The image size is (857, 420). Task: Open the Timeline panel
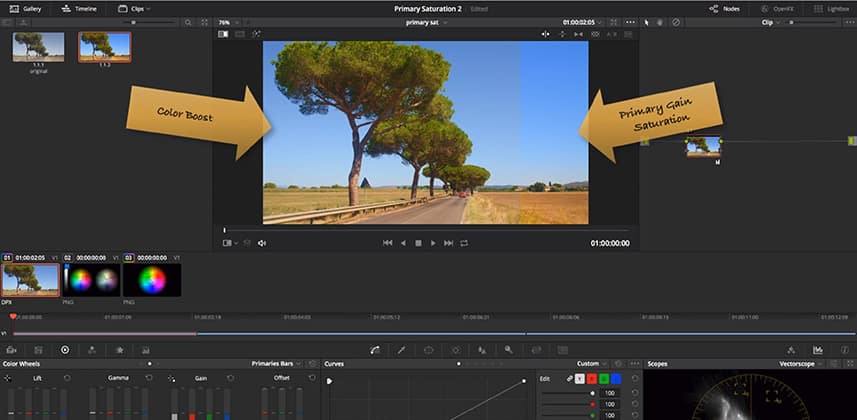tap(79, 9)
